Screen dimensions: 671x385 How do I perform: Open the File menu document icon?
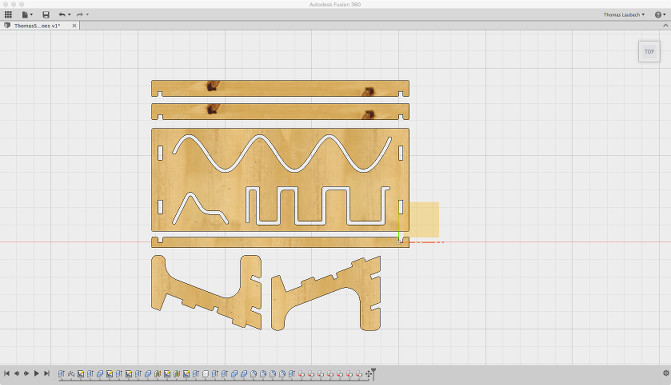pyautogui.click(x=25, y=15)
